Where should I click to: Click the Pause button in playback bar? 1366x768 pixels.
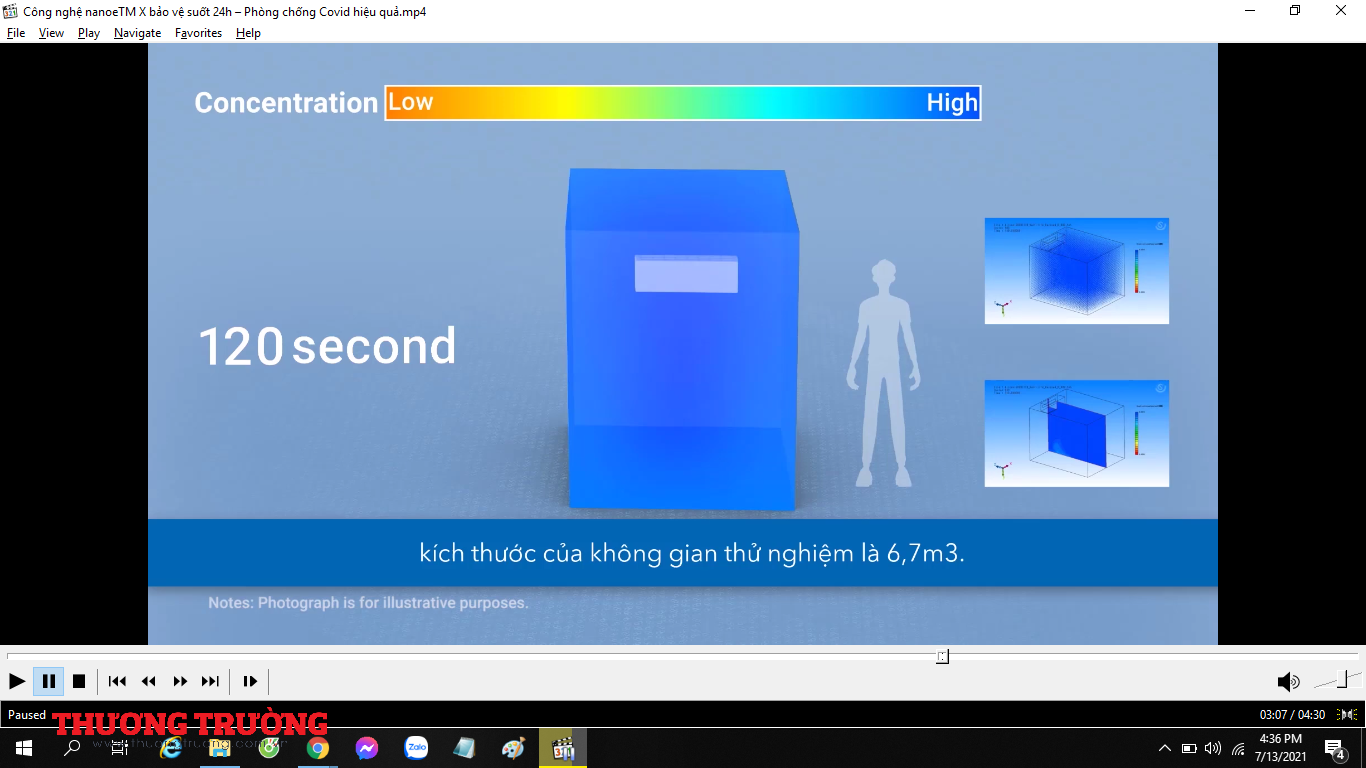[48, 681]
